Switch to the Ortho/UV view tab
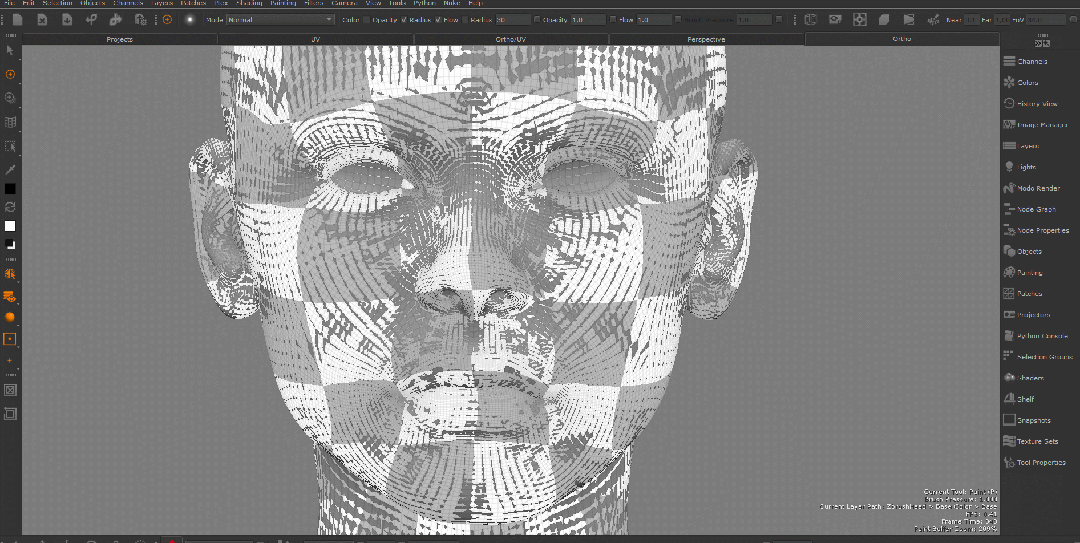The height and width of the screenshot is (543, 1080). coord(511,39)
